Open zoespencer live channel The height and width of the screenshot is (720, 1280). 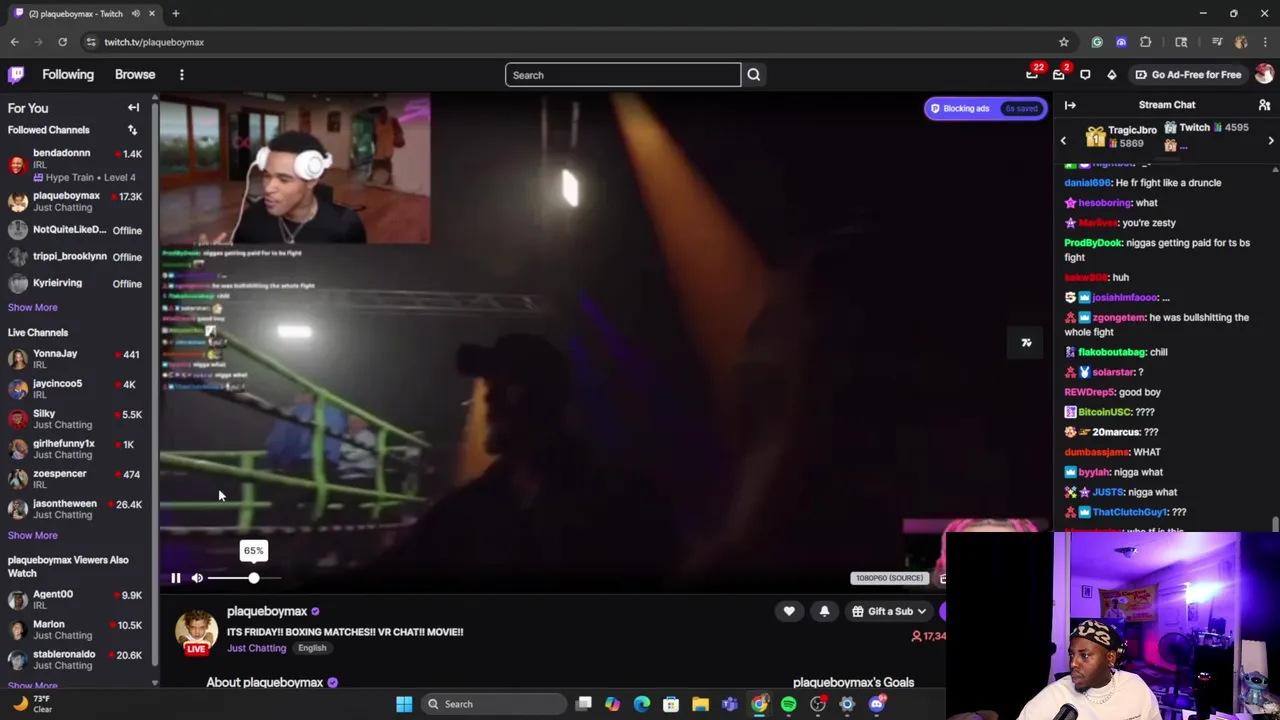click(75, 479)
